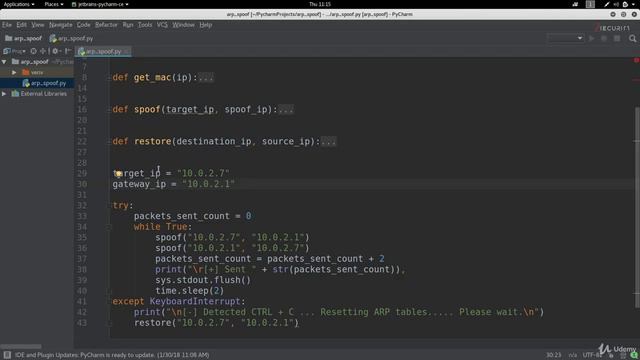Click cursor position 30:23 in status bar

(x=553, y=355)
